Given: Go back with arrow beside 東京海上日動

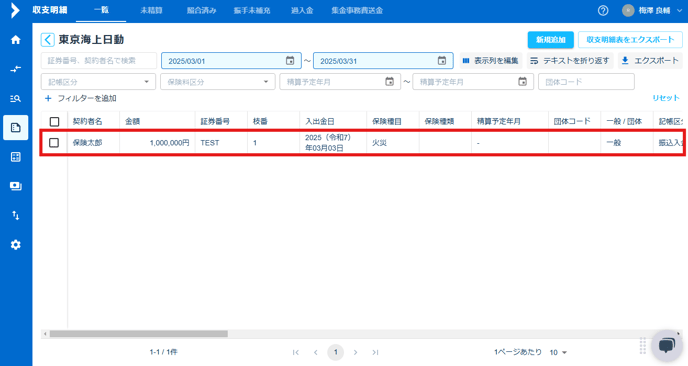Looking at the screenshot, I should point(47,39).
